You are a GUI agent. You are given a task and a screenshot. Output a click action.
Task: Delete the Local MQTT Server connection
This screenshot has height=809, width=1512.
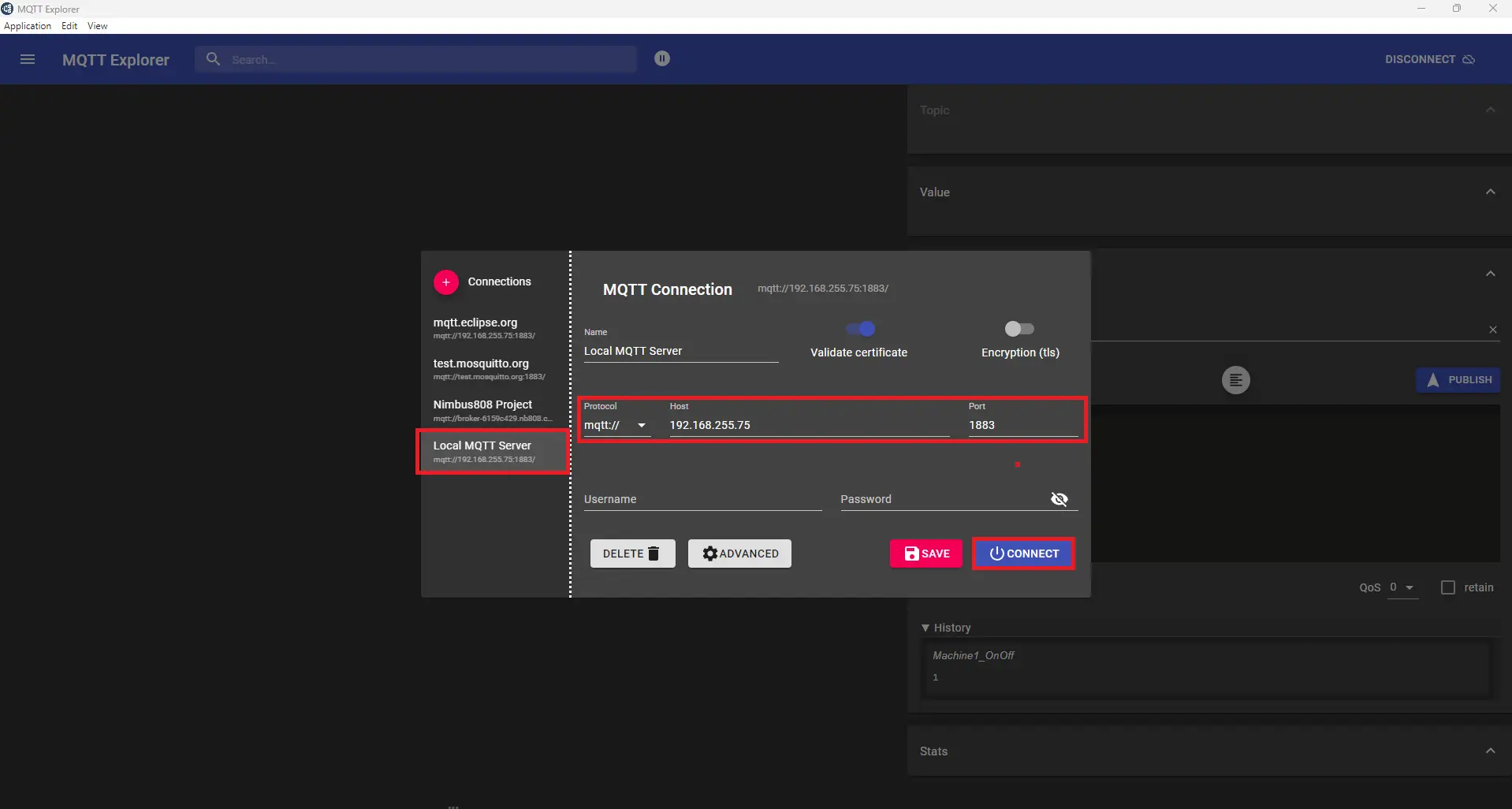(632, 554)
